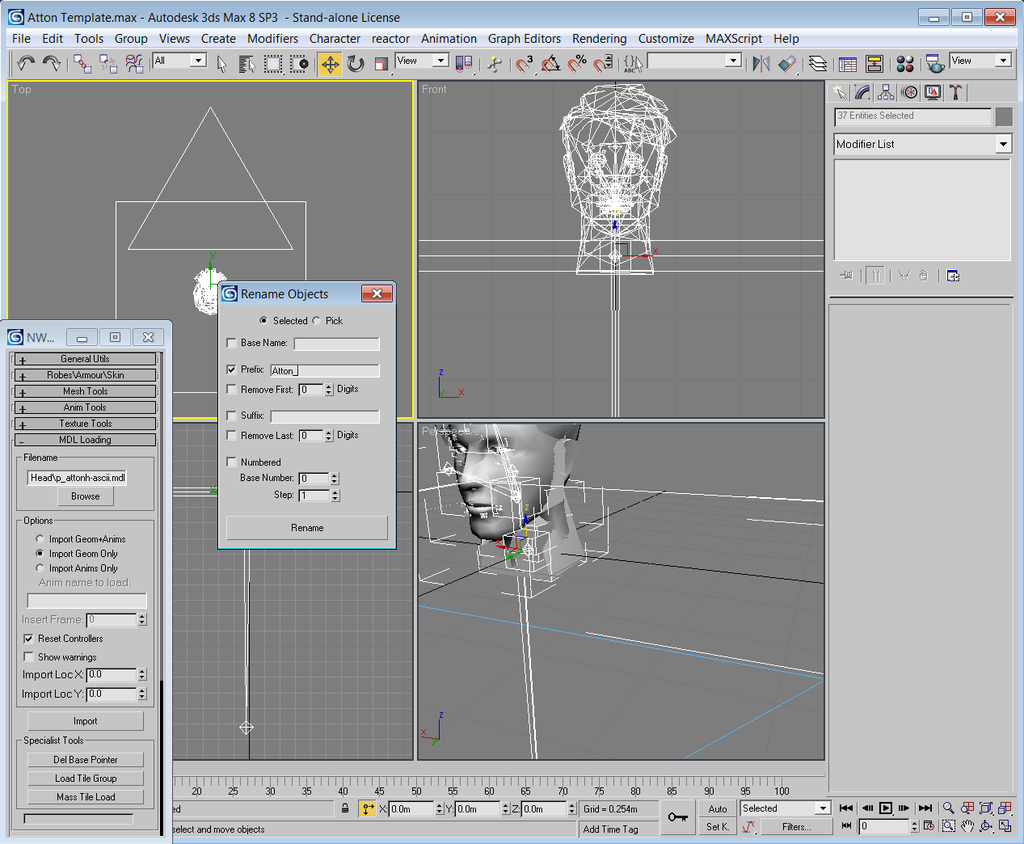The image size is (1024, 844).
Task: Click the Auto key button
Action: (718, 809)
